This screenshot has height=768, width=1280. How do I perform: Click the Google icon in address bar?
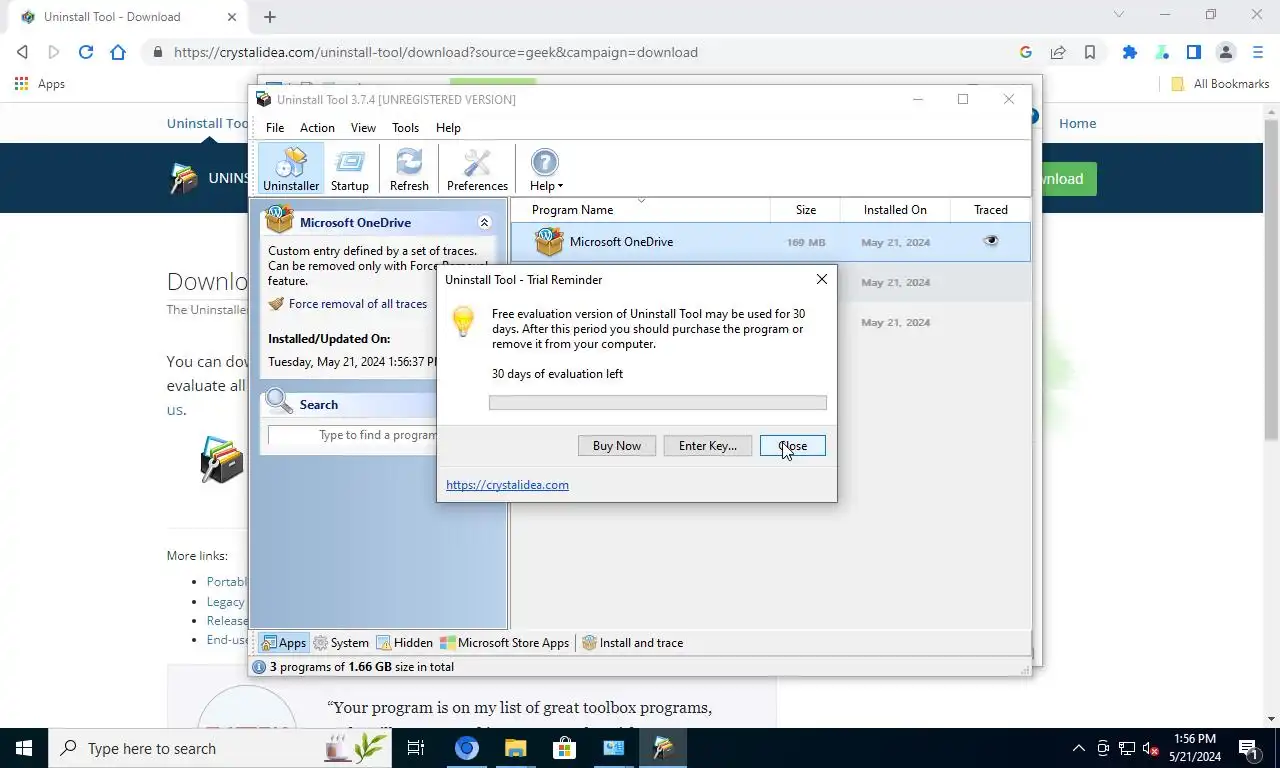click(1026, 52)
